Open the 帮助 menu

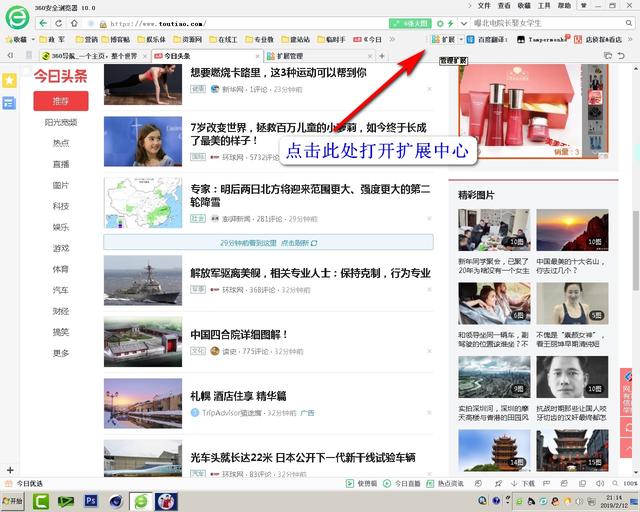pyautogui.click(x=564, y=5)
